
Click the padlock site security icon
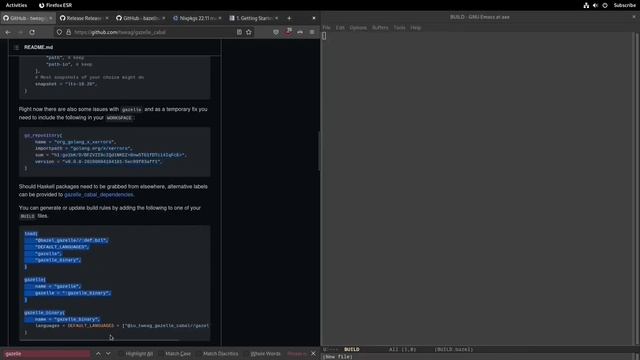pyautogui.click(x=68, y=32)
